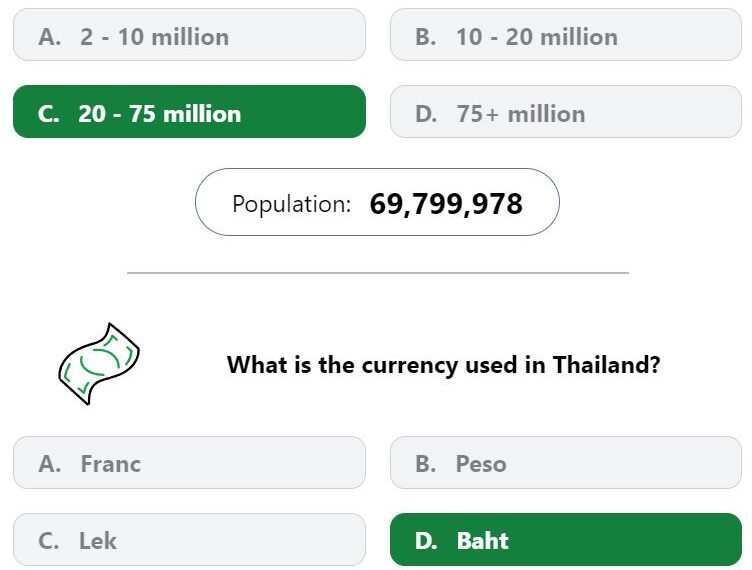Select answer A. 2 - 10 million
This screenshot has height=570, width=752.
pyautogui.click(x=189, y=36)
